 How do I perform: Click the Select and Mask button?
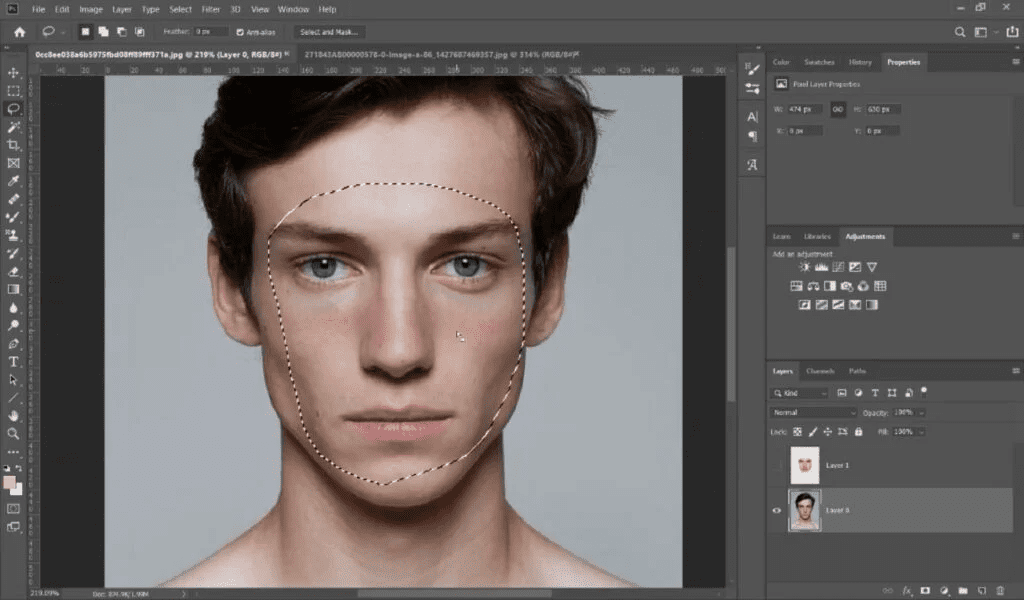[329, 32]
